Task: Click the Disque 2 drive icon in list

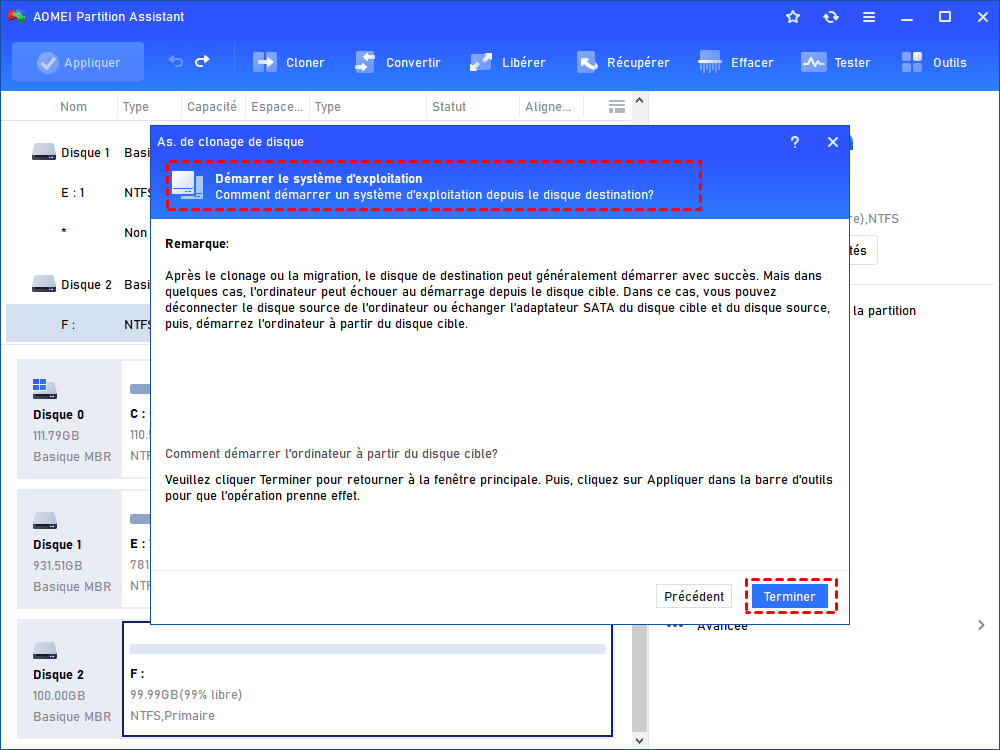Action: coord(44,284)
